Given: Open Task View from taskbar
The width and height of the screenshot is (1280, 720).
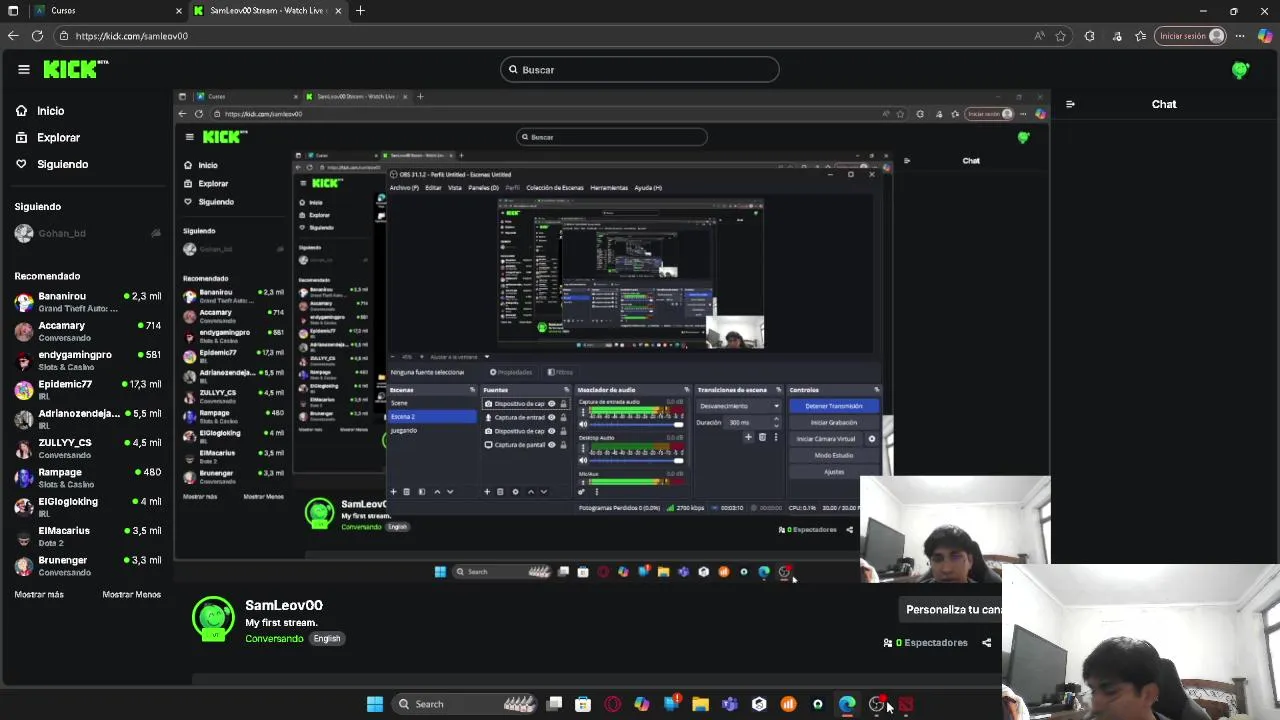Looking at the screenshot, I should [555, 704].
